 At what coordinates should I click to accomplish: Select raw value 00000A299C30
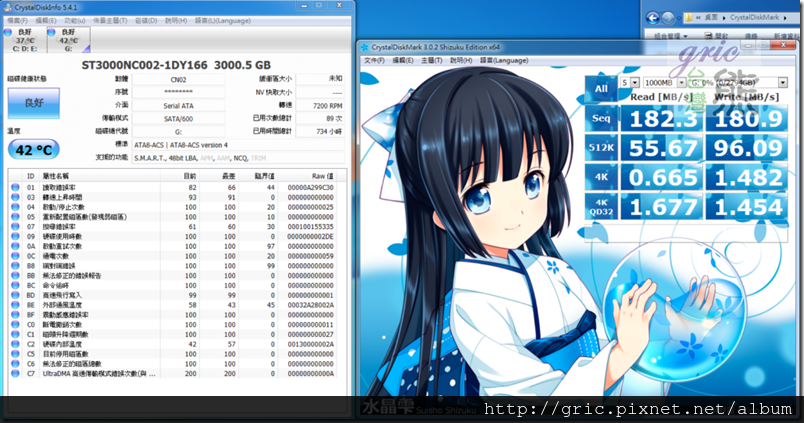(x=310, y=188)
